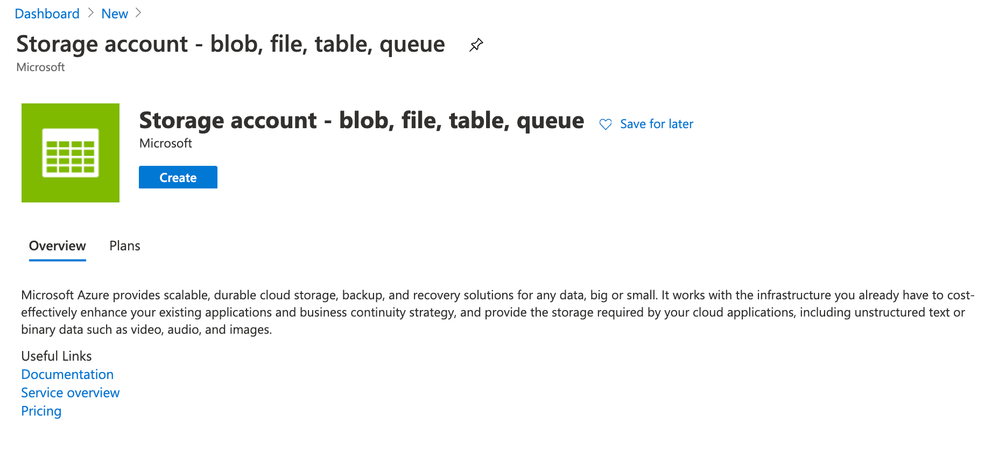This screenshot has width=999, height=449.
Task: Click the Microsoft Azure description paragraph
Action: (490, 313)
